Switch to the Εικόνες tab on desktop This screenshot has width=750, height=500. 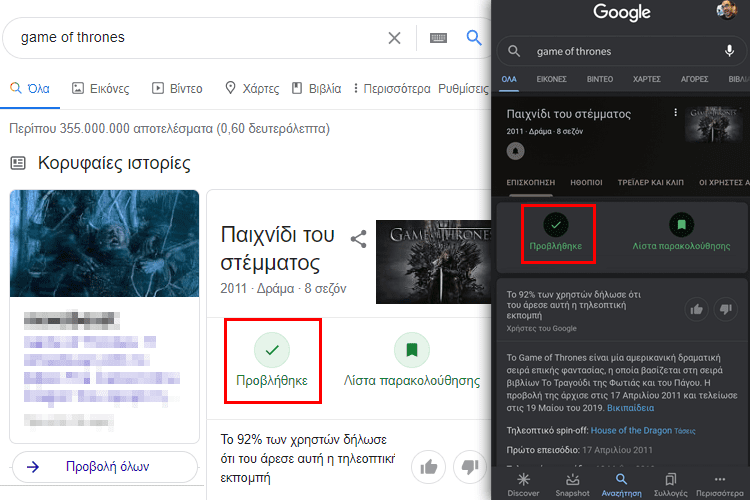100,89
